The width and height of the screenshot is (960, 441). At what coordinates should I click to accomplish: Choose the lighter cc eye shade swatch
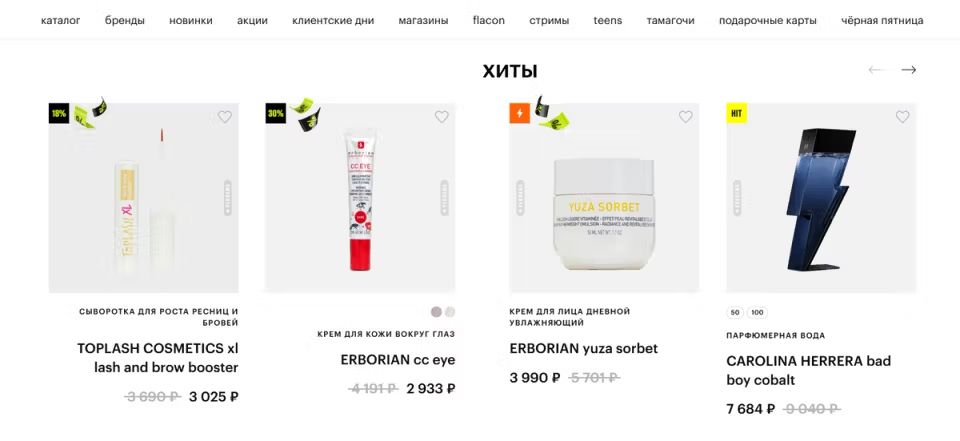pyautogui.click(x=450, y=312)
